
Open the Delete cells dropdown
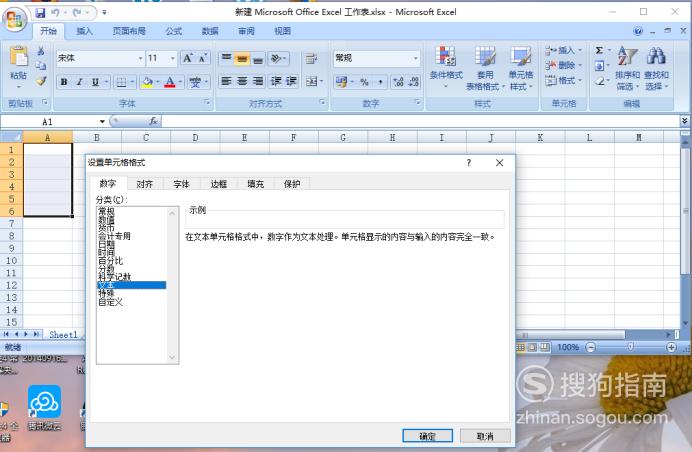tap(564, 65)
